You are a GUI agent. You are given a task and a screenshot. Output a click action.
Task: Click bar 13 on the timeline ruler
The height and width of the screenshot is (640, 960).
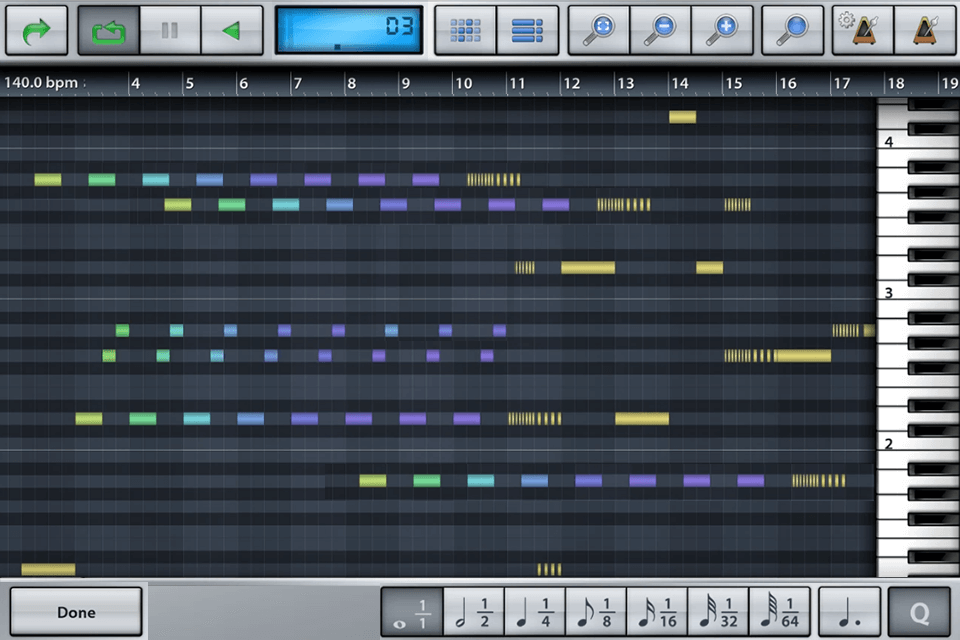pos(625,83)
